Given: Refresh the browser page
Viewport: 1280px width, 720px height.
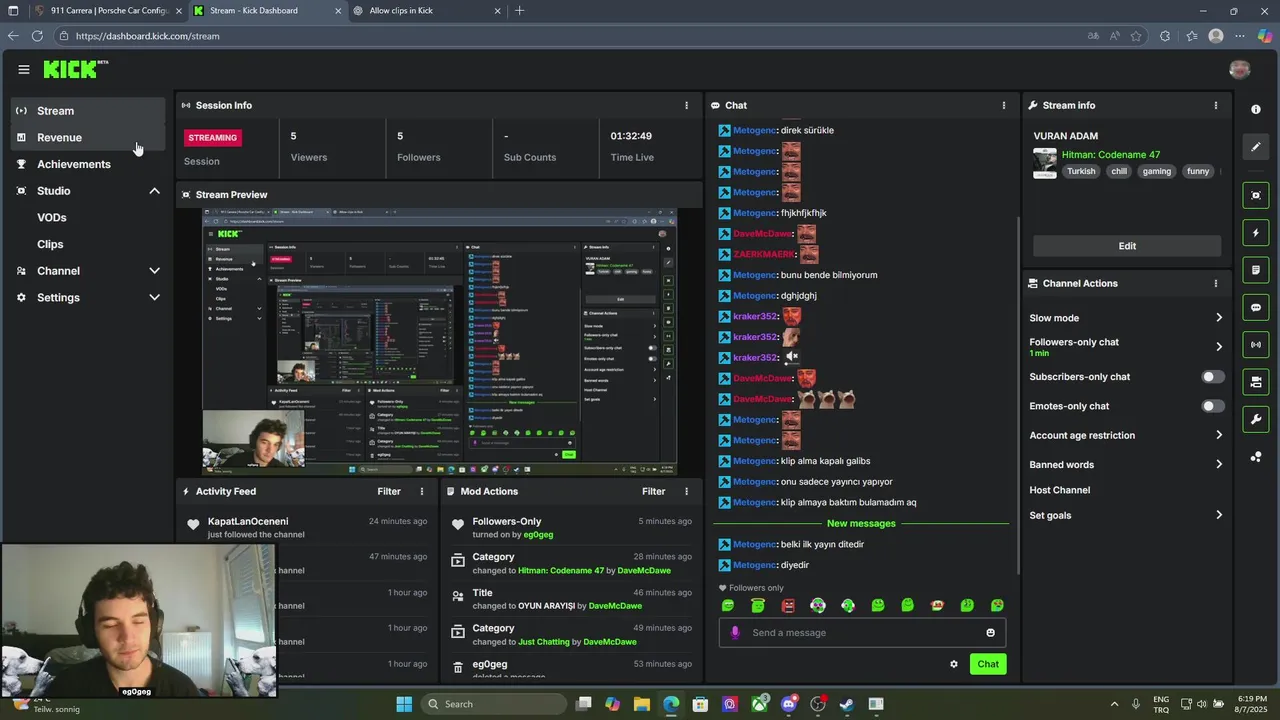Looking at the screenshot, I should point(37,36).
